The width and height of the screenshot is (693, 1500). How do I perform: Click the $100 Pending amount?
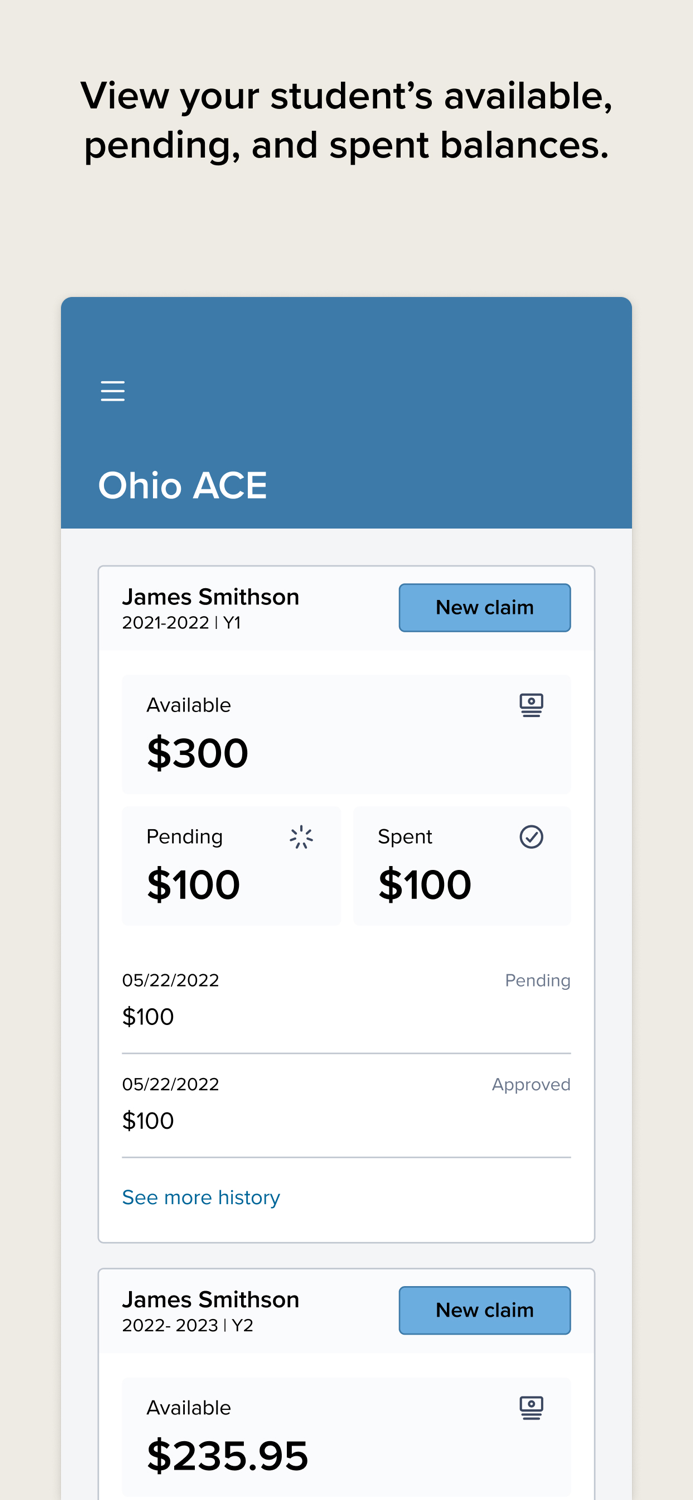[193, 884]
